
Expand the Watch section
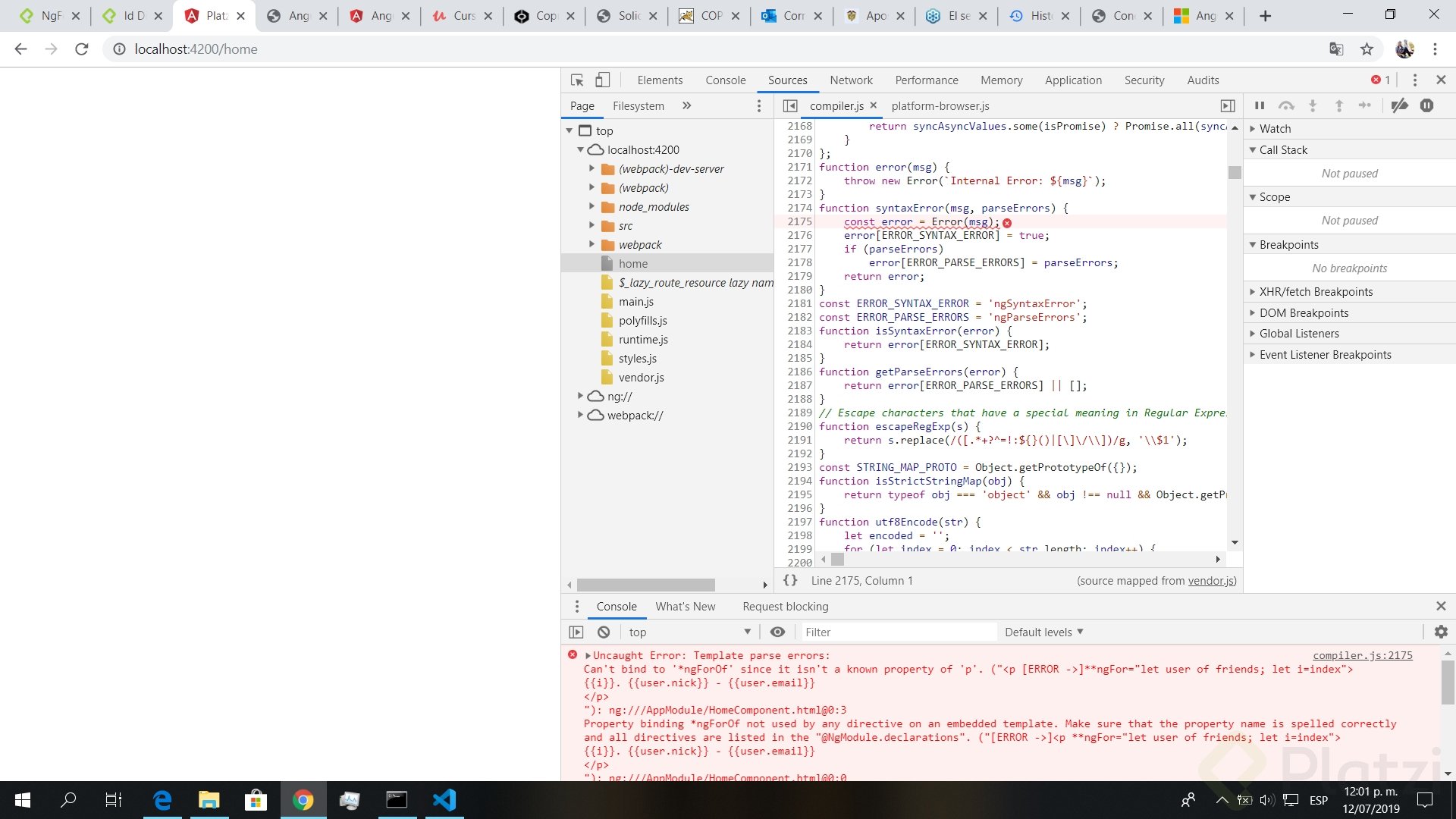pyautogui.click(x=1275, y=129)
